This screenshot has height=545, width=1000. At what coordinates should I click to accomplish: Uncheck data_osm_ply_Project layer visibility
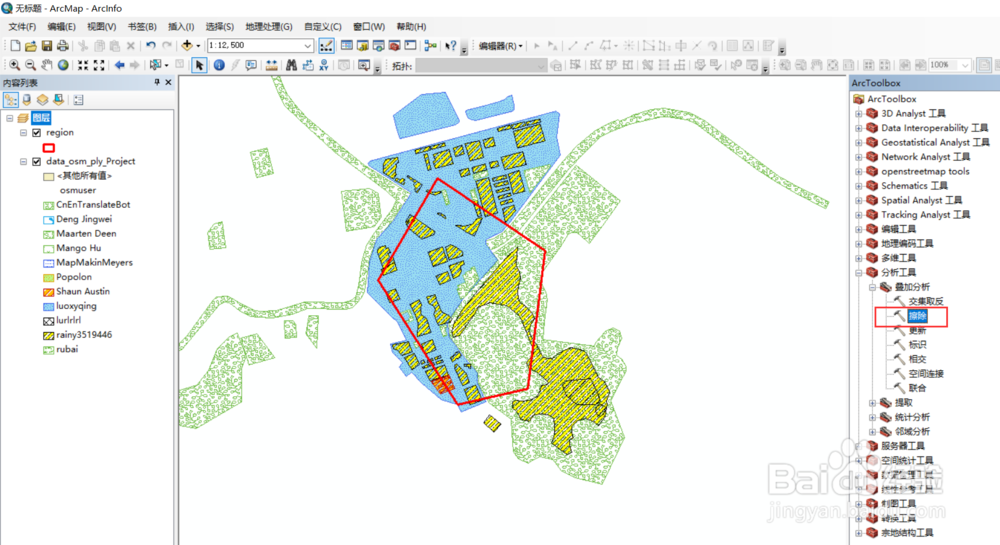coord(36,162)
